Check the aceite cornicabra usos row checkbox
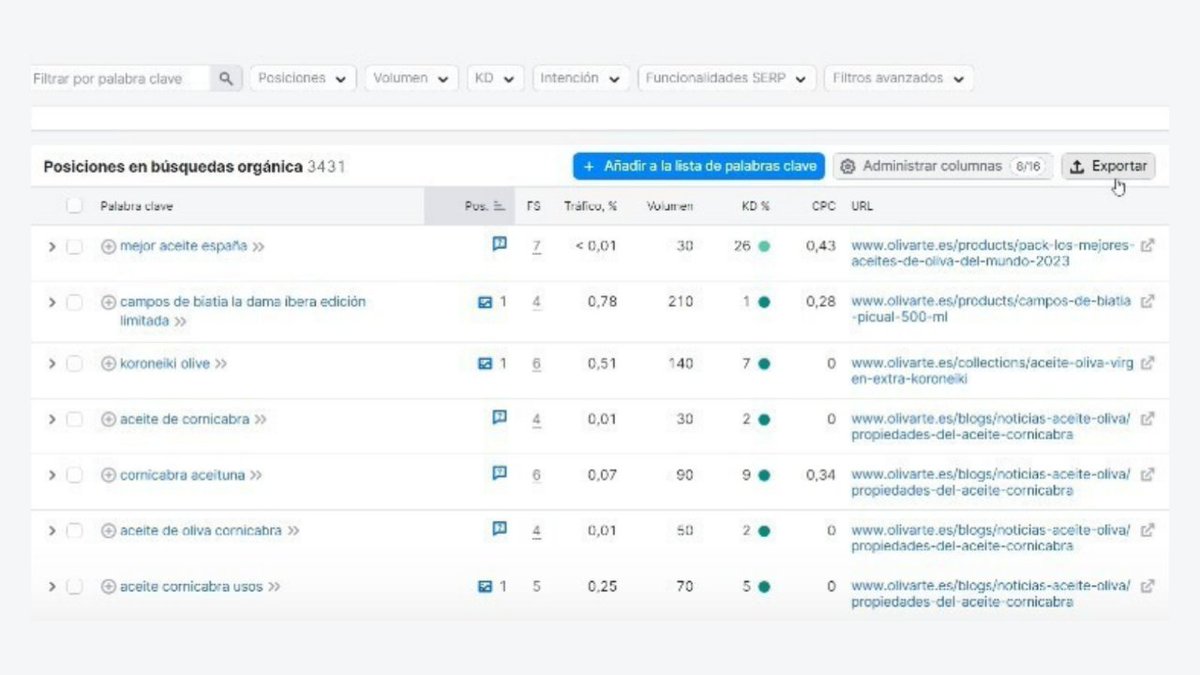The width and height of the screenshot is (1200, 675). click(x=74, y=587)
